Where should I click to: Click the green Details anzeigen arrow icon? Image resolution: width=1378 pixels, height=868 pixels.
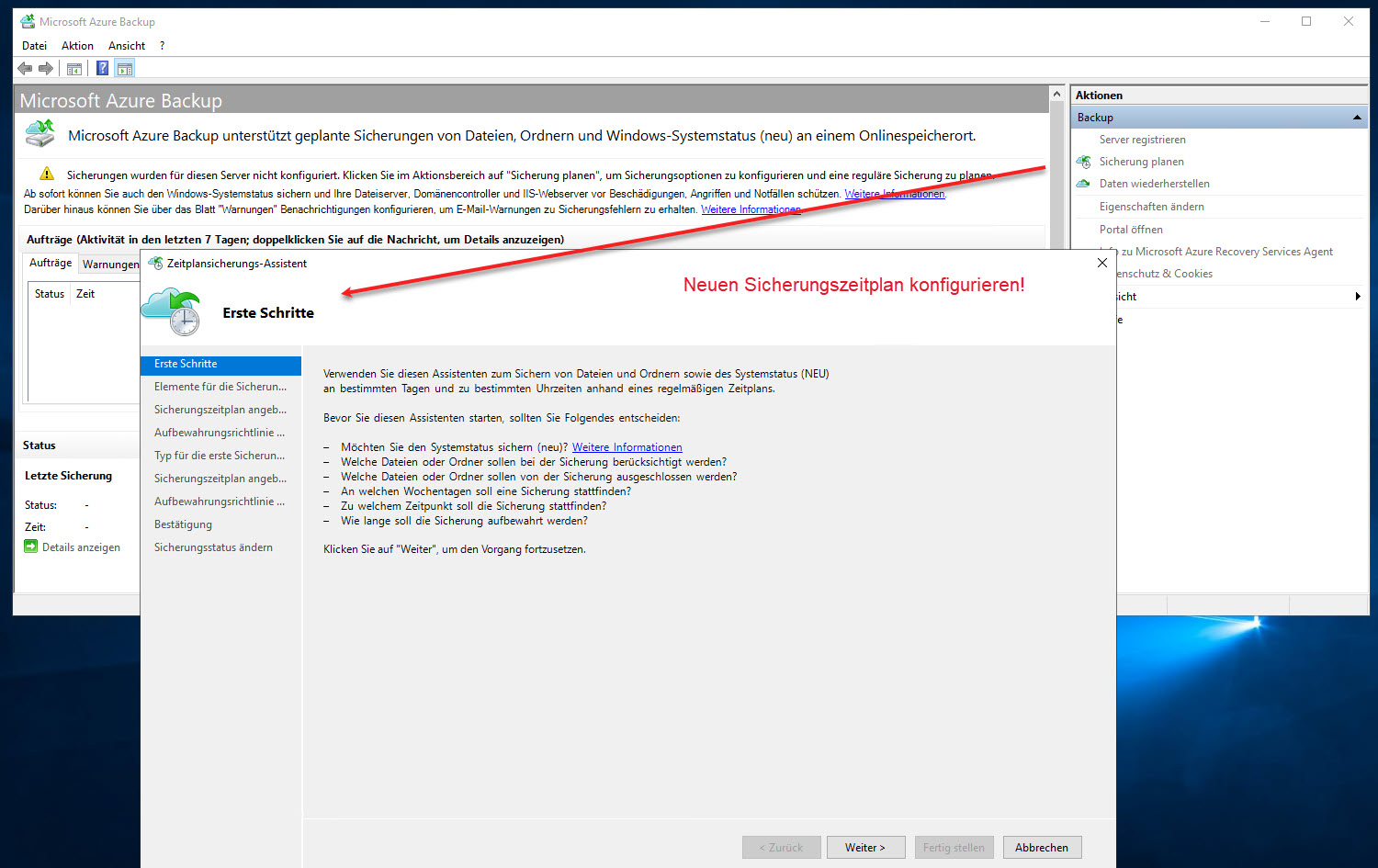click(x=30, y=547)
